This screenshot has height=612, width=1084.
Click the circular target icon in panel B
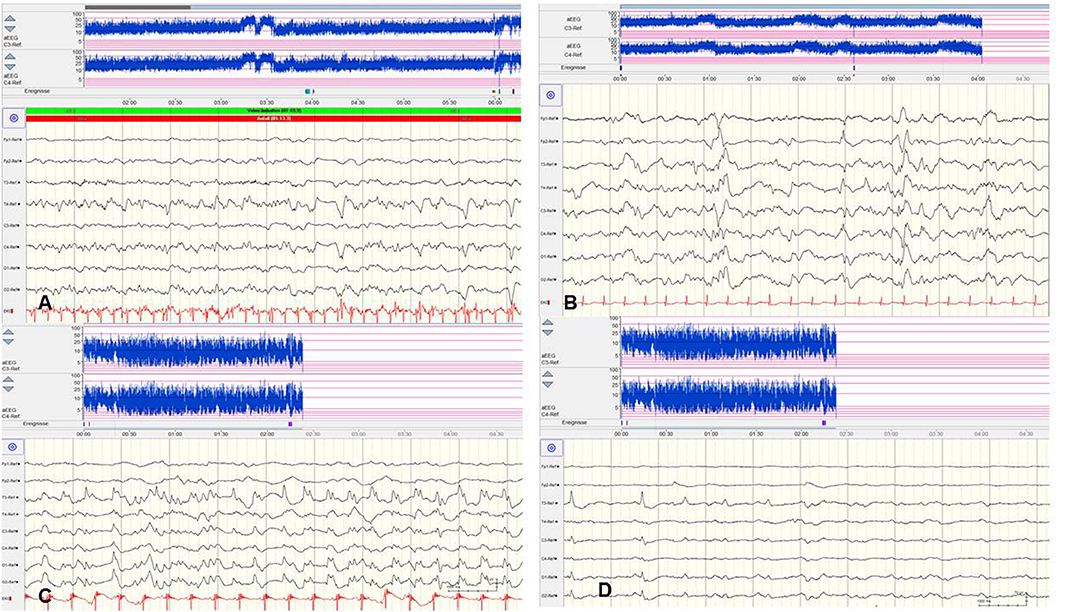pyautogui.click(x=550, y=95)
